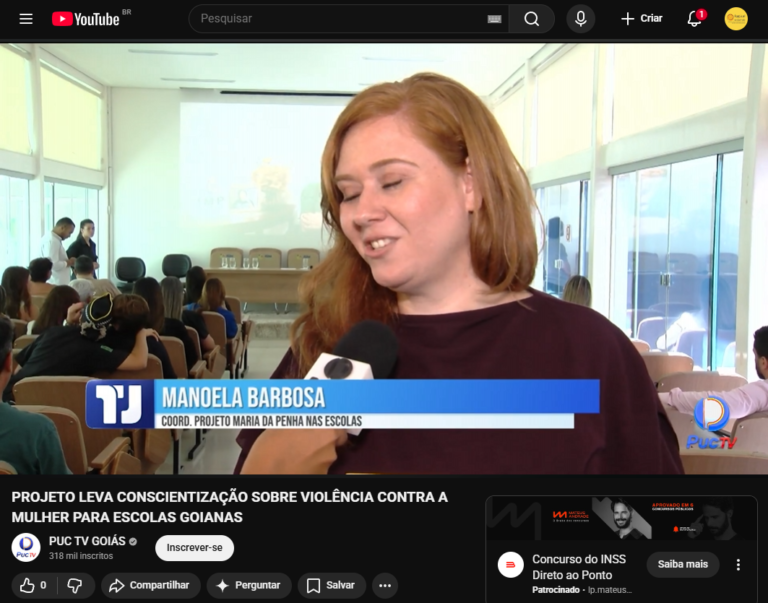The image size is (768, 603).
Task: Open the on-screen keyboard in search bar
Action: [x=494, y=19]
